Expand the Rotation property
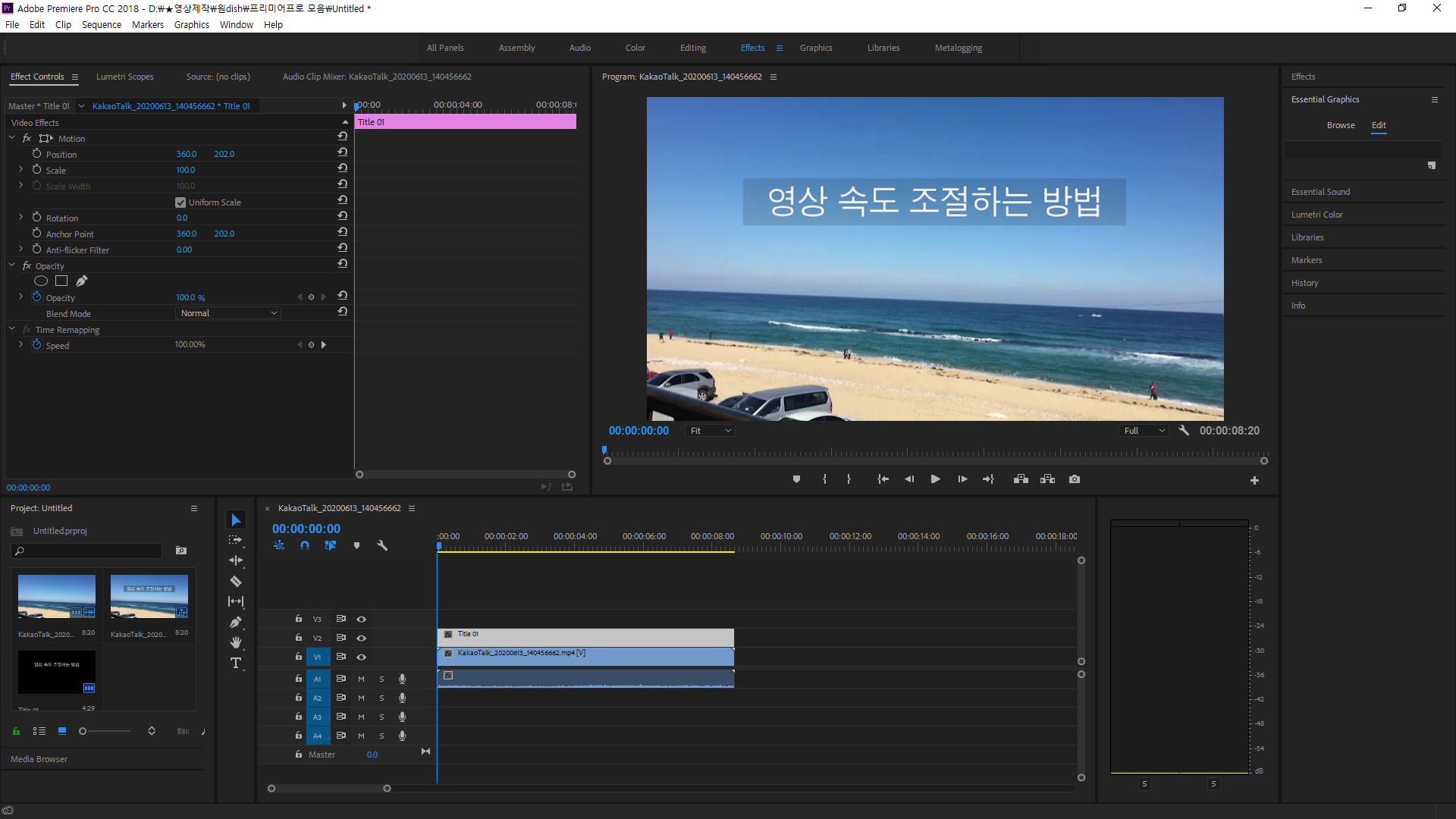The width and height of the screenshot is (1456, 819). (x=20, y=218)
